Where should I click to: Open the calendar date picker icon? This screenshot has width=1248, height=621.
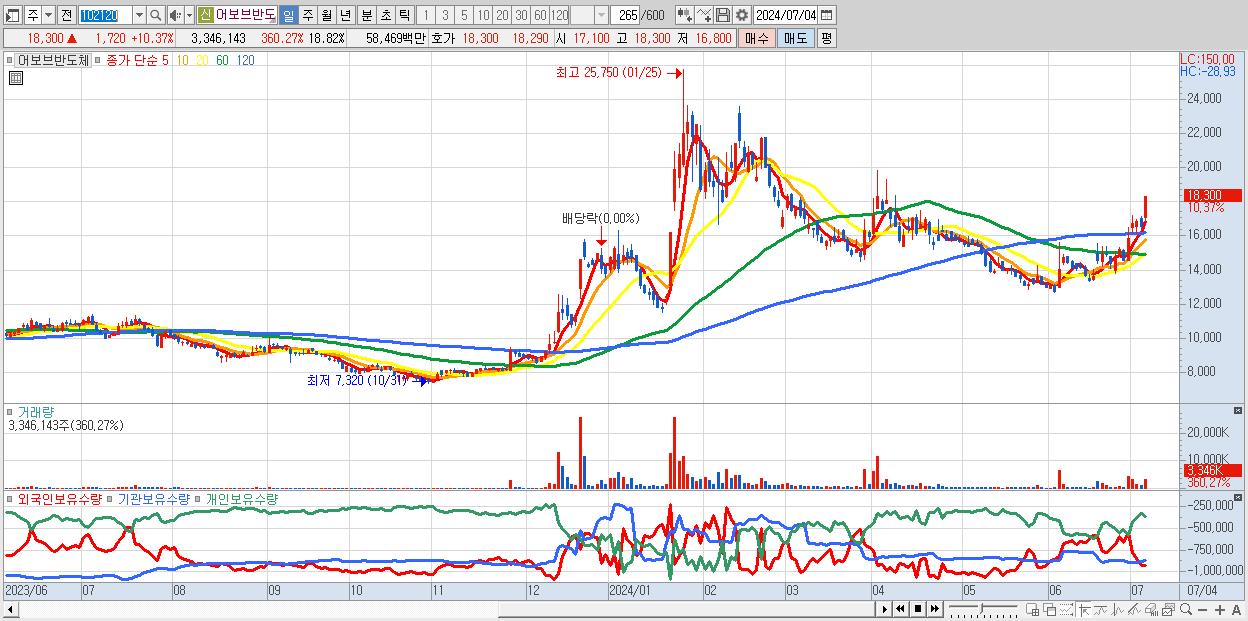tap(826, 16)
